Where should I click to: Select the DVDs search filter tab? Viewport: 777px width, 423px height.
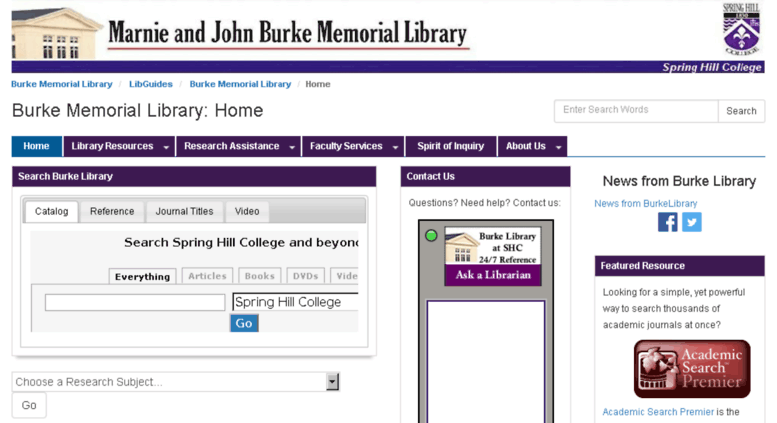[305, 276]
